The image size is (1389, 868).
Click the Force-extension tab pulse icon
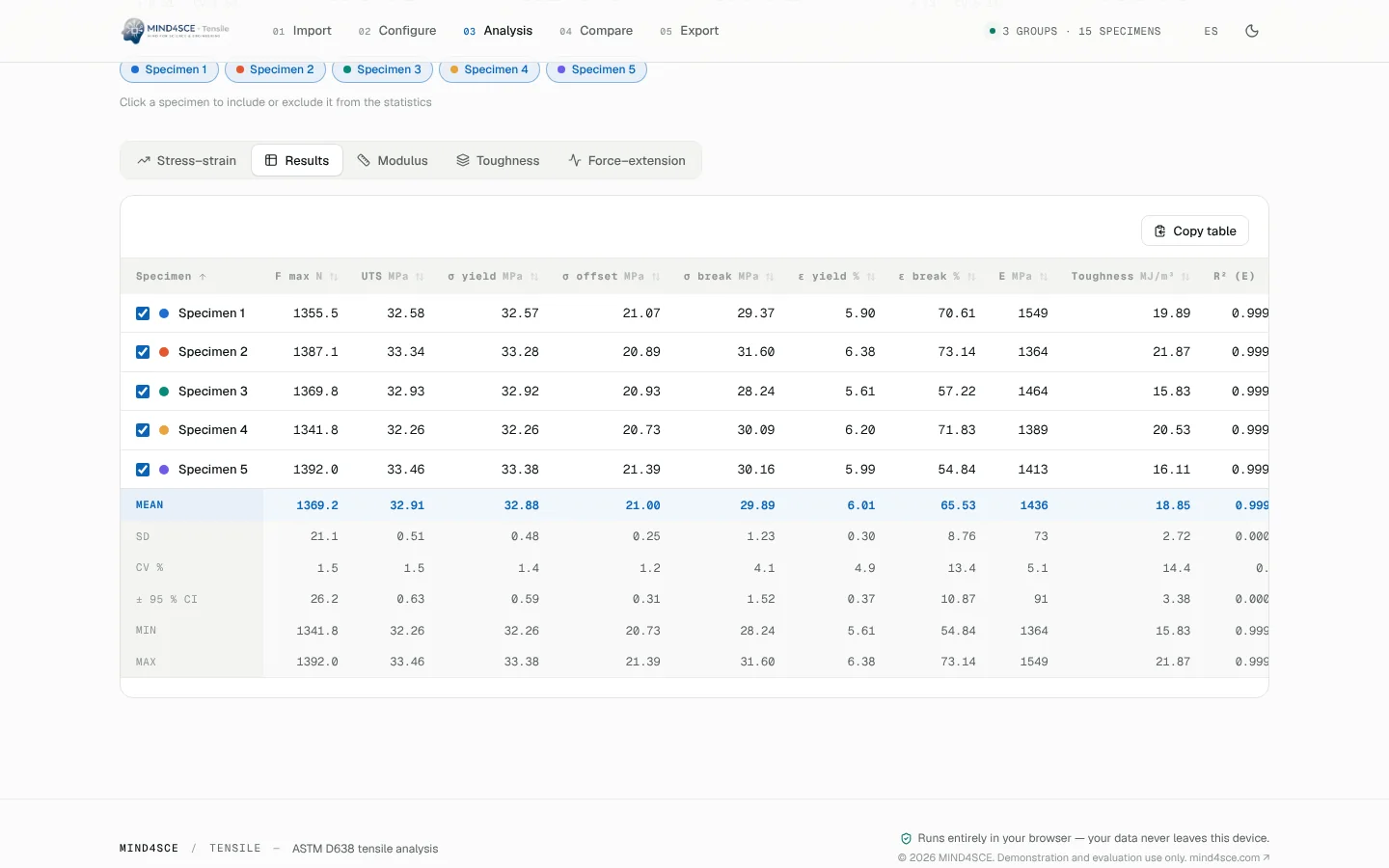coord(575,160)
